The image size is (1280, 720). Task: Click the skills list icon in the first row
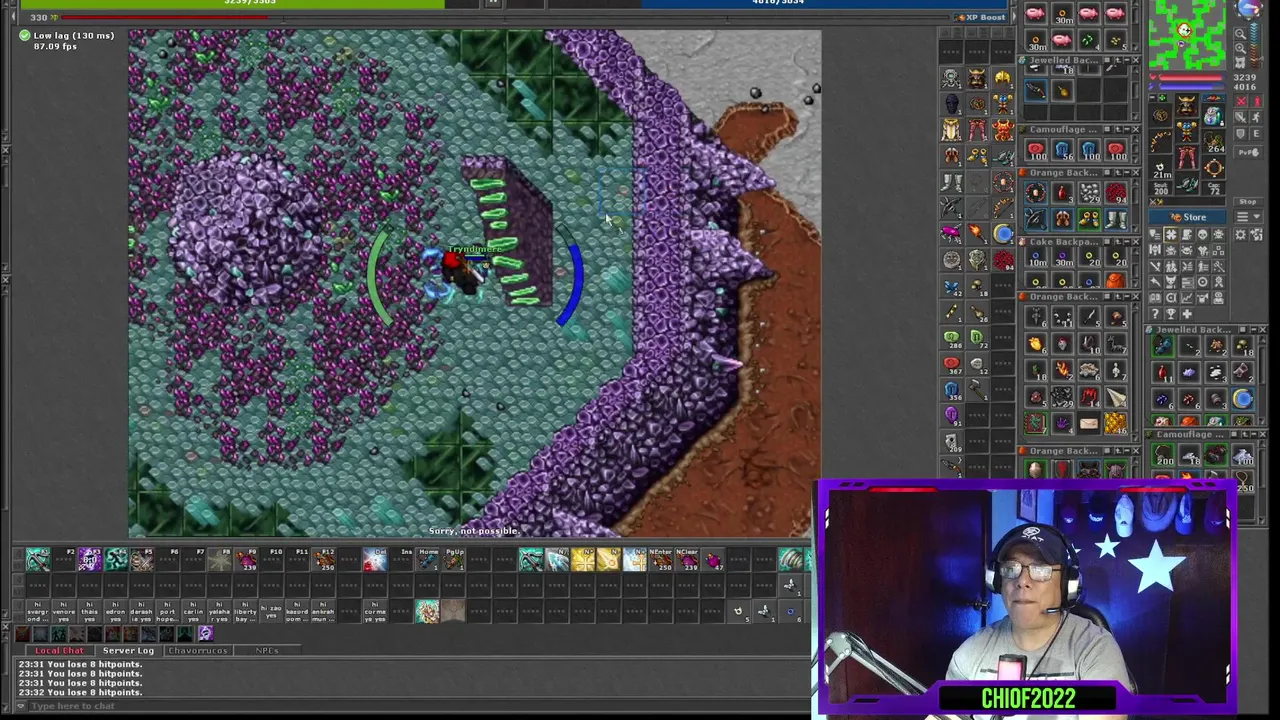tap(1155, 234)
